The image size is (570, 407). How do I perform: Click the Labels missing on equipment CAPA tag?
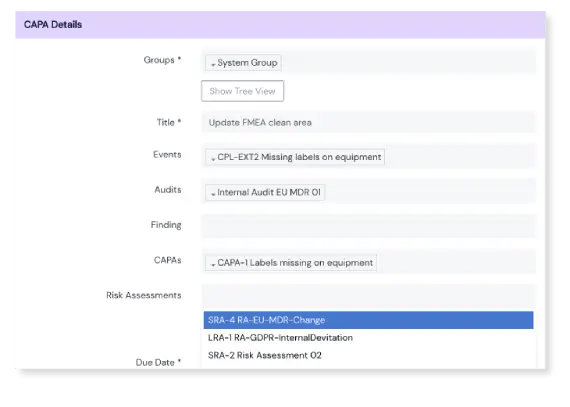coord(295,263)
